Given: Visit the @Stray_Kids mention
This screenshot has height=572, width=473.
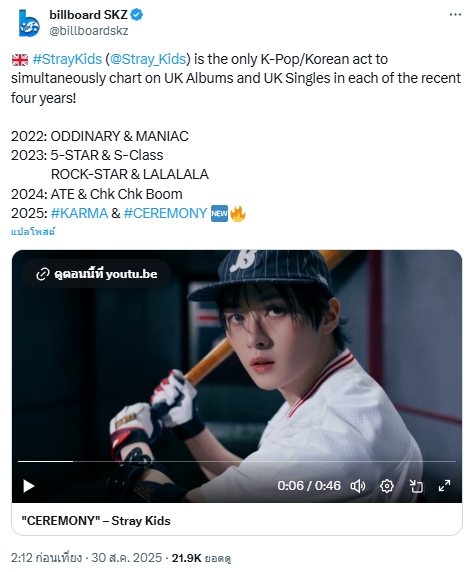Looking at the screenshot, I should 148,59.
